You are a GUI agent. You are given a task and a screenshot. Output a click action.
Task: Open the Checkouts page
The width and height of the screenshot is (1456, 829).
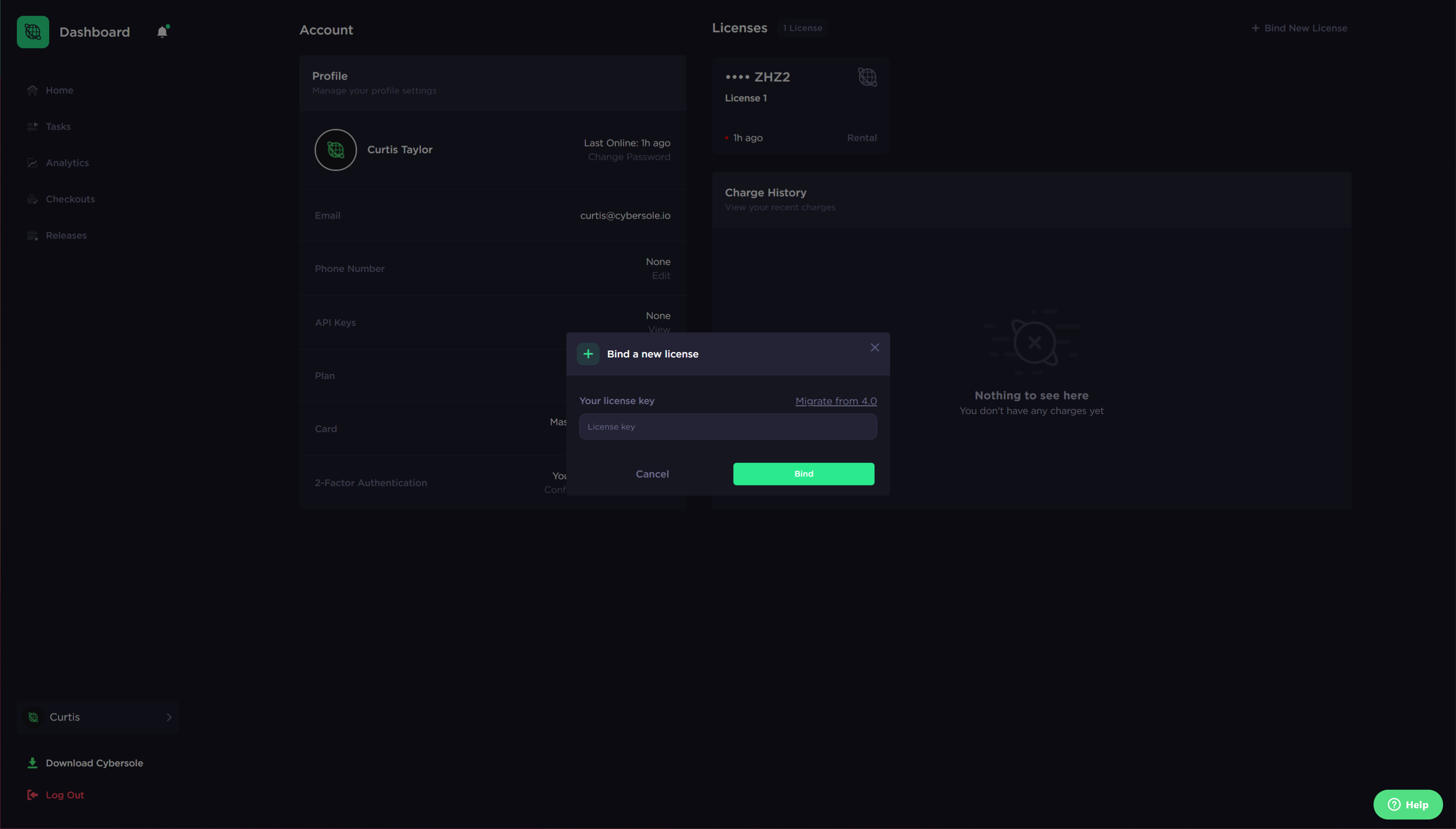70,199
